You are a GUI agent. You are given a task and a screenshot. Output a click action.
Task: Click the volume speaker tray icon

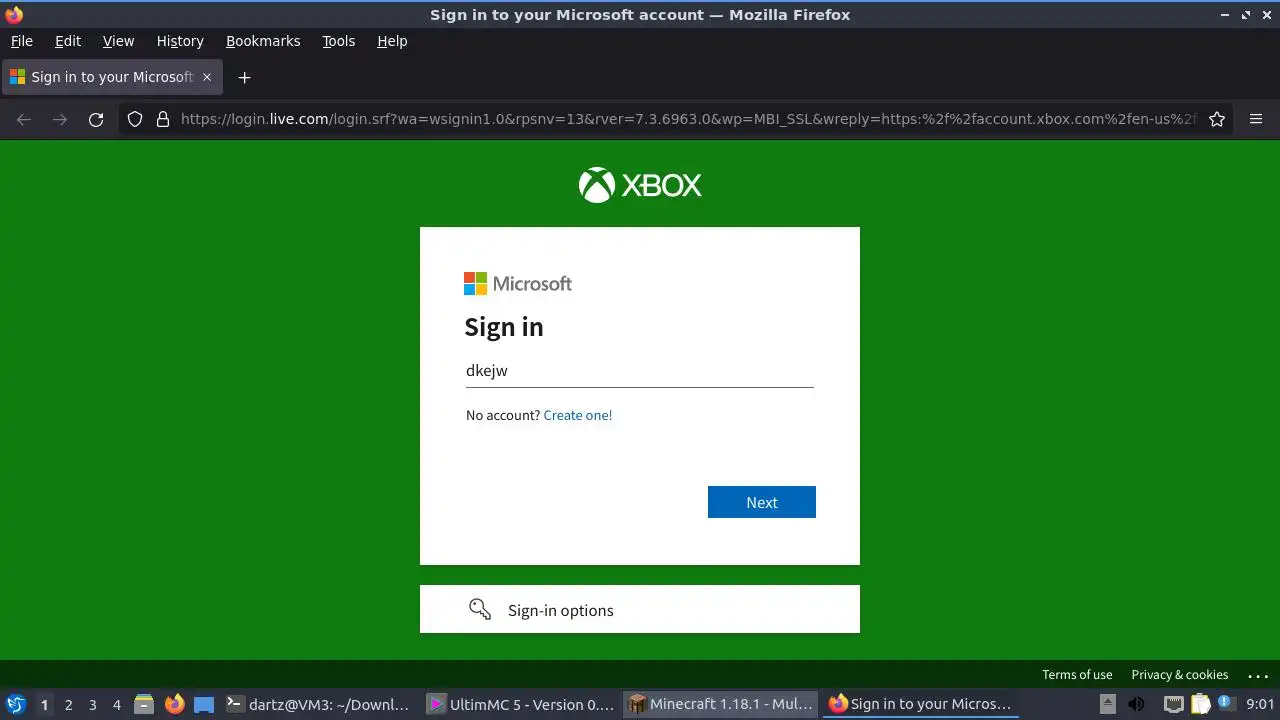(1136, 704)
